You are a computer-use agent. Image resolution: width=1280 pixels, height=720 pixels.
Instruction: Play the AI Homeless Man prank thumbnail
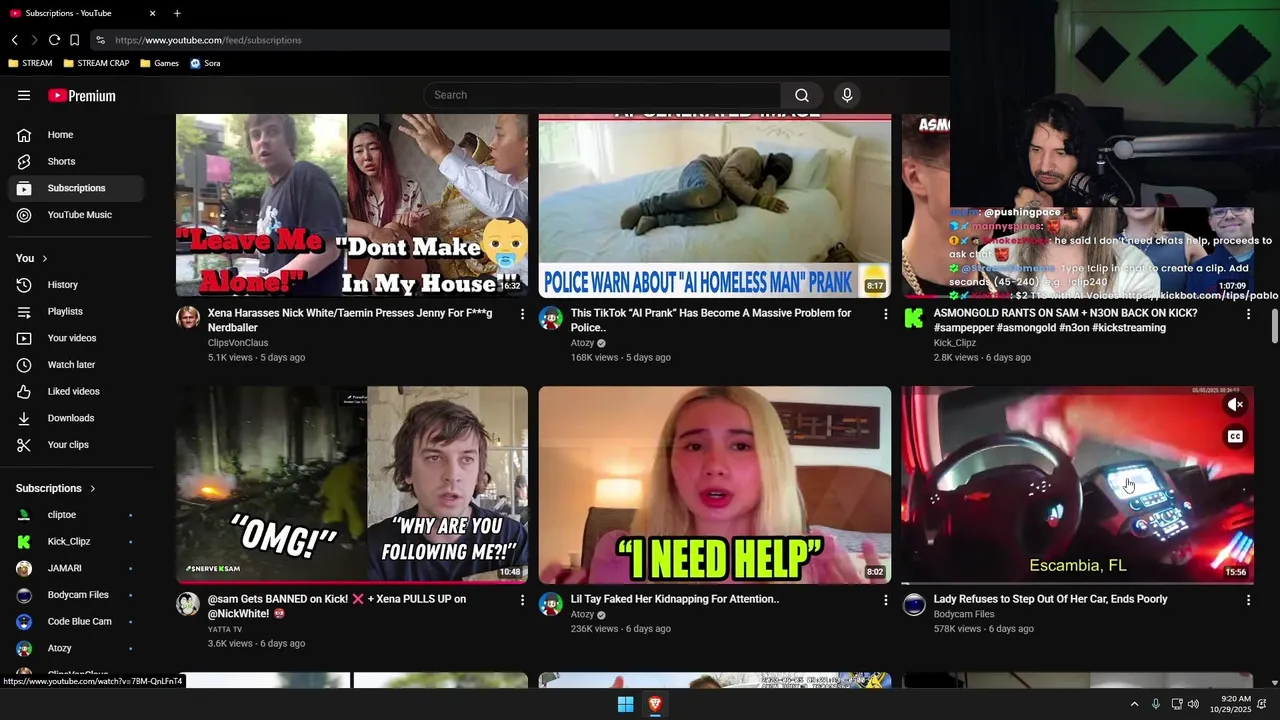[x=715, y=206]
